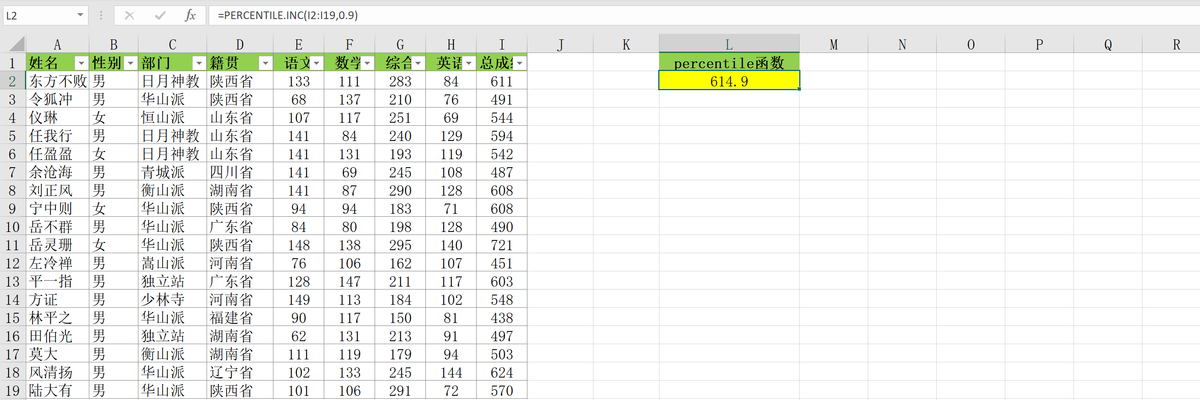
Task: Select the cell 令狐冲
Action: (57, 99)
